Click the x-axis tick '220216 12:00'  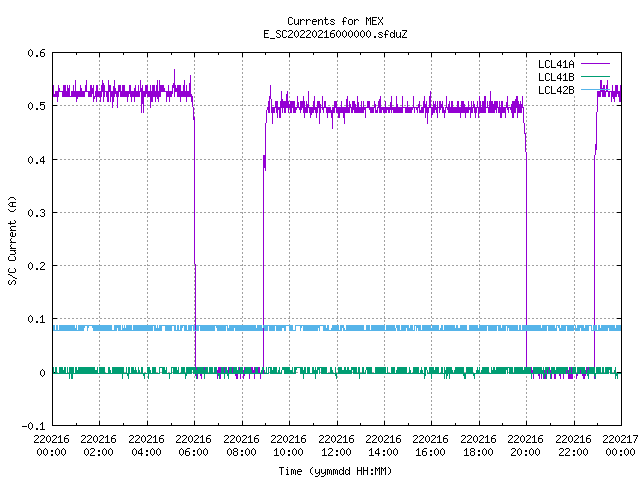tap(336, 446)
